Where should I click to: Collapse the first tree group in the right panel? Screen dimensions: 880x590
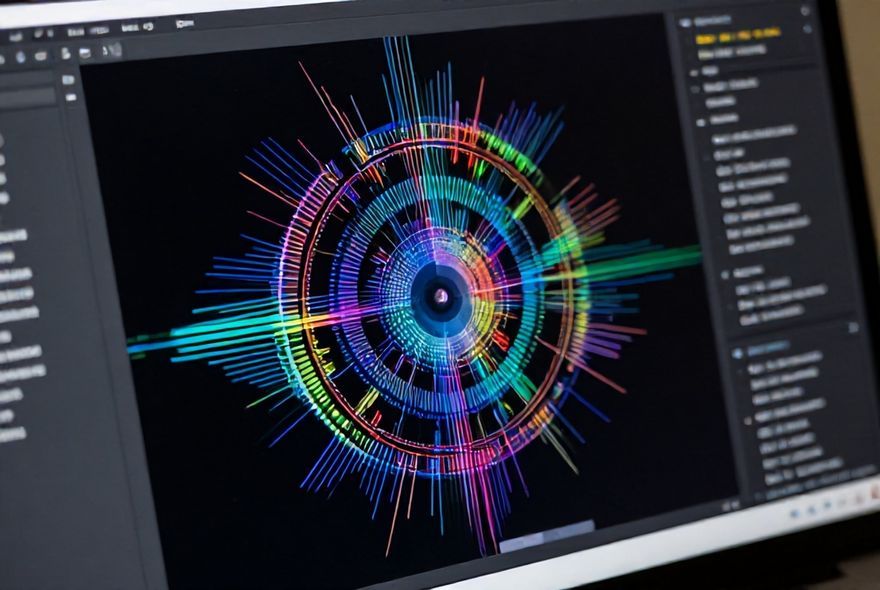[x=691, y=72]
